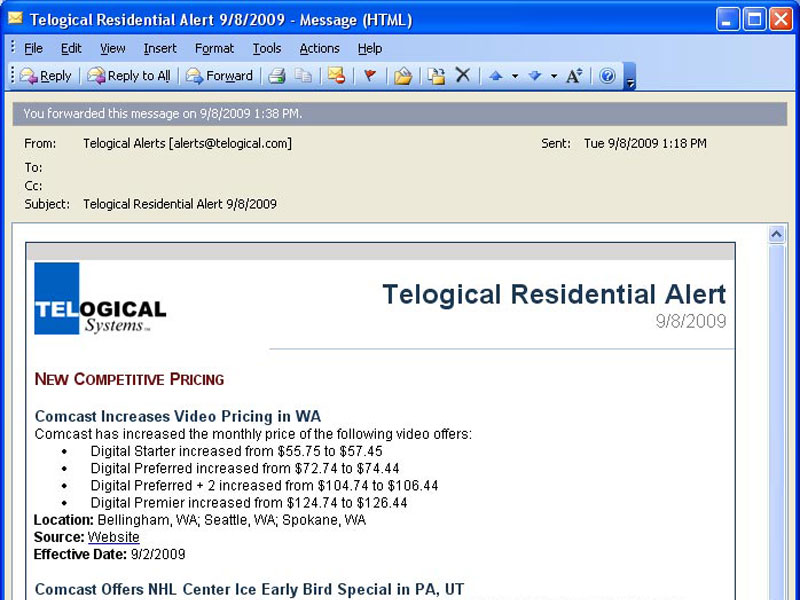Open the Actions menu

click(319, 48)
